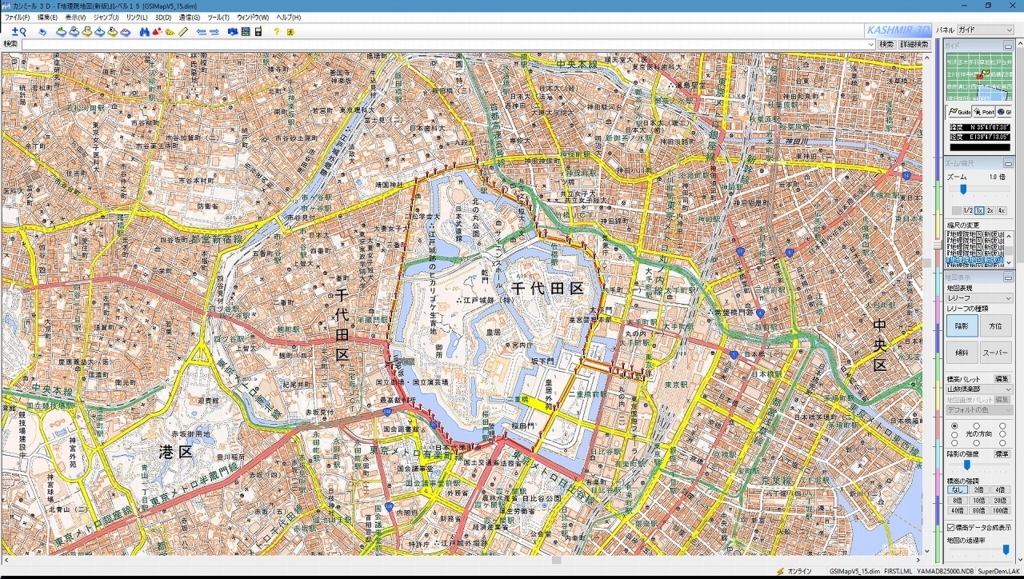The image size is (1024, 579).
Task: Click the zoom magnifier toolbar icon
Action: coord(19,31)
